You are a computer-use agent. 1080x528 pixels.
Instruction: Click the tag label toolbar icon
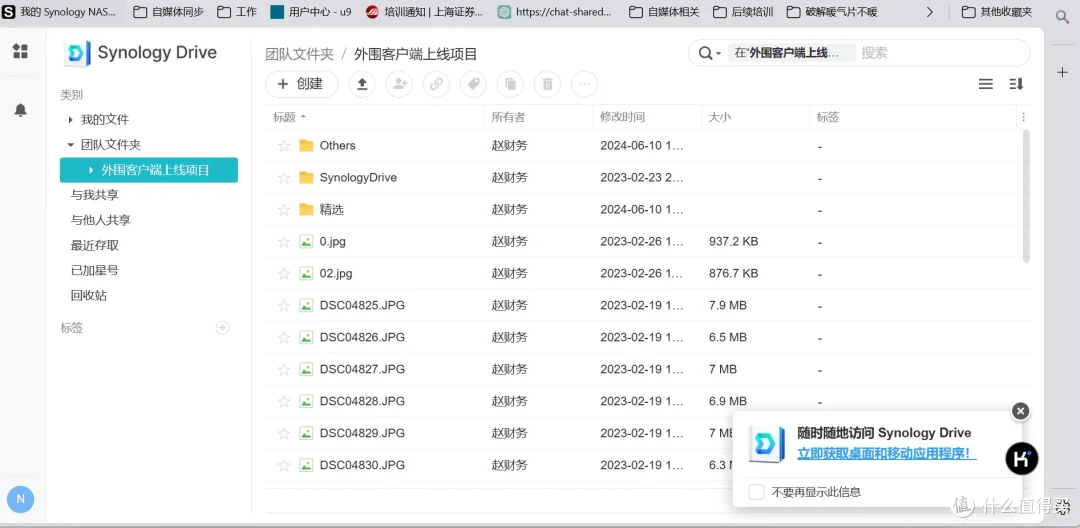[x=473, y=84]
